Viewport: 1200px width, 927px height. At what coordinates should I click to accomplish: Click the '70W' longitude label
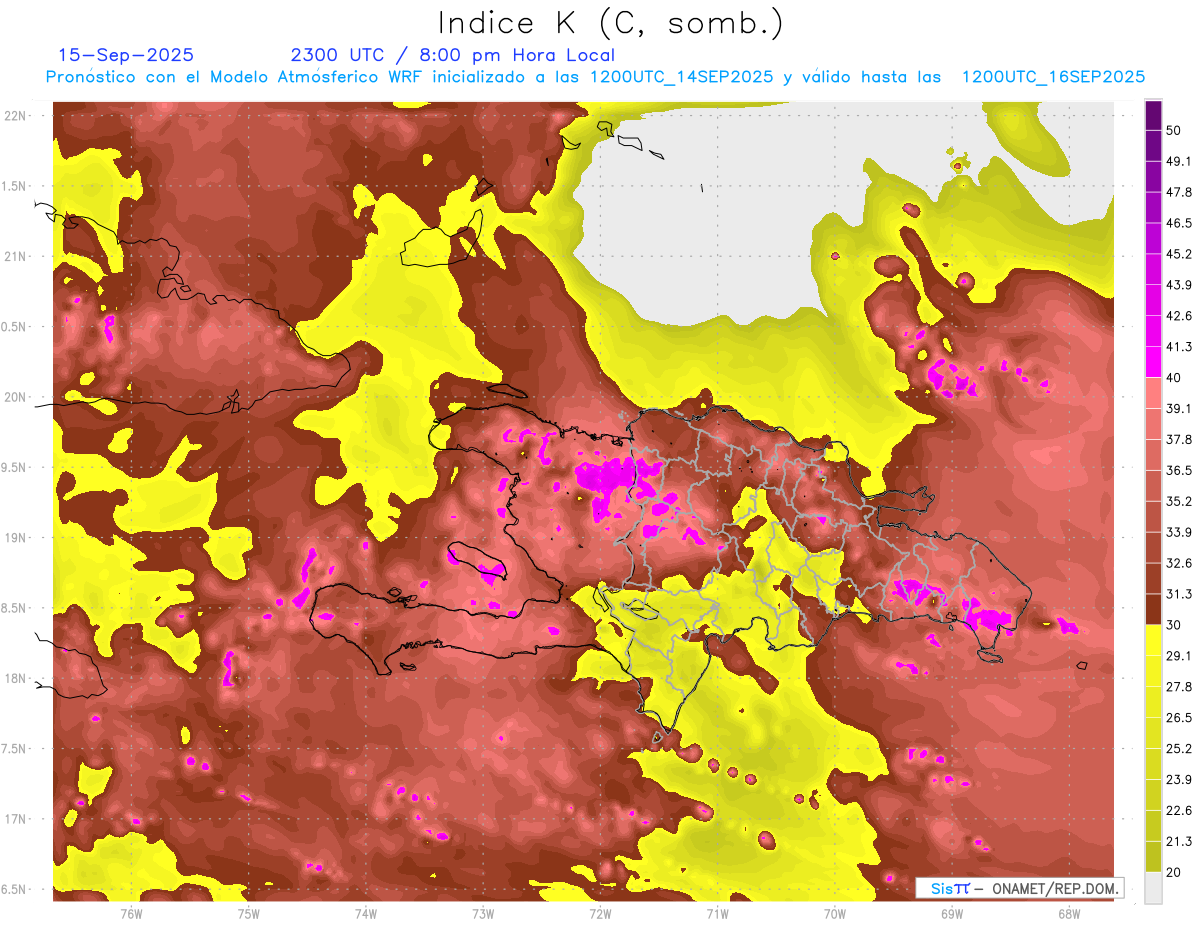click(x=835, y=914)
